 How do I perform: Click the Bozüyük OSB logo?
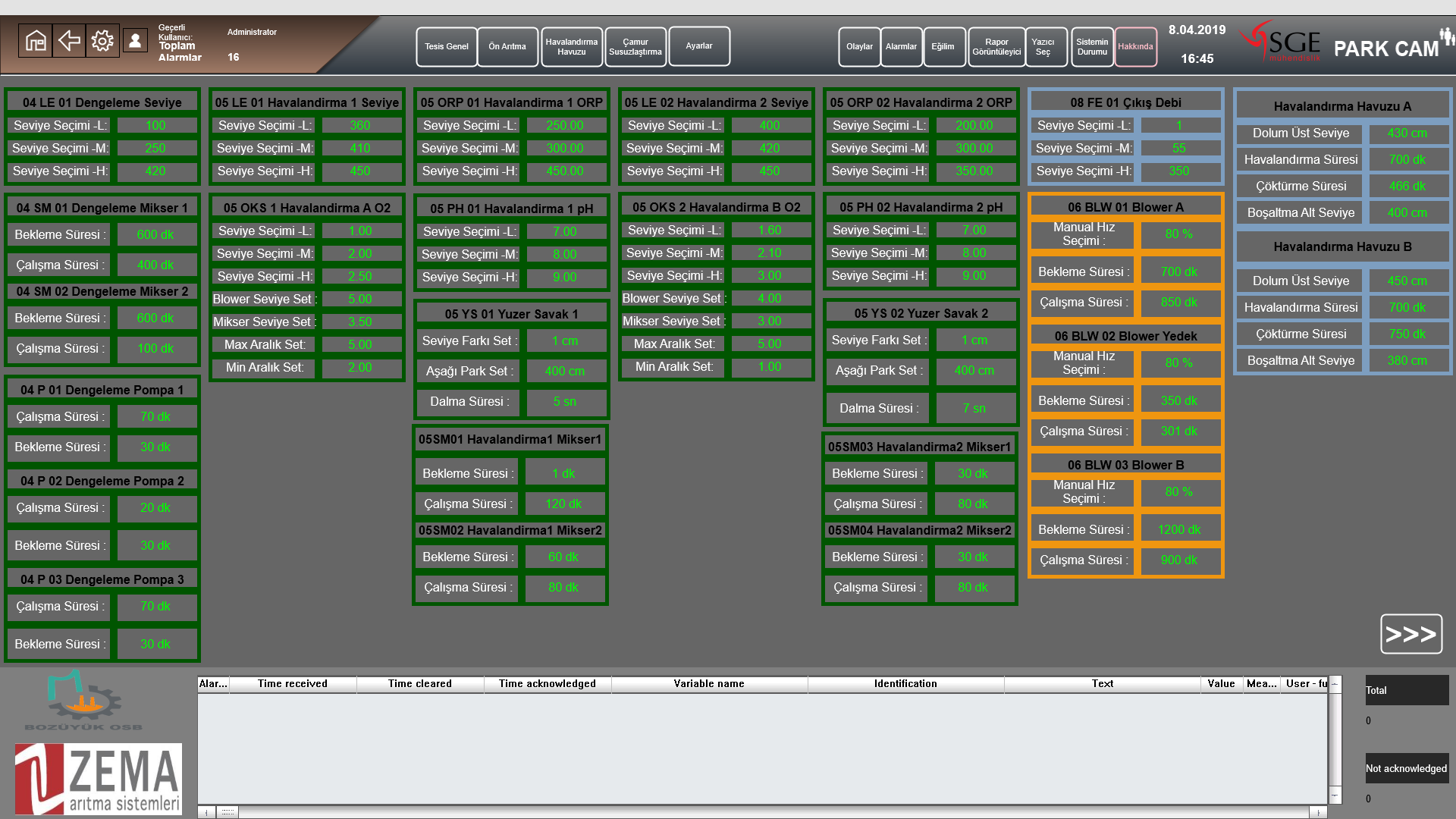click(x=83, y=701)
